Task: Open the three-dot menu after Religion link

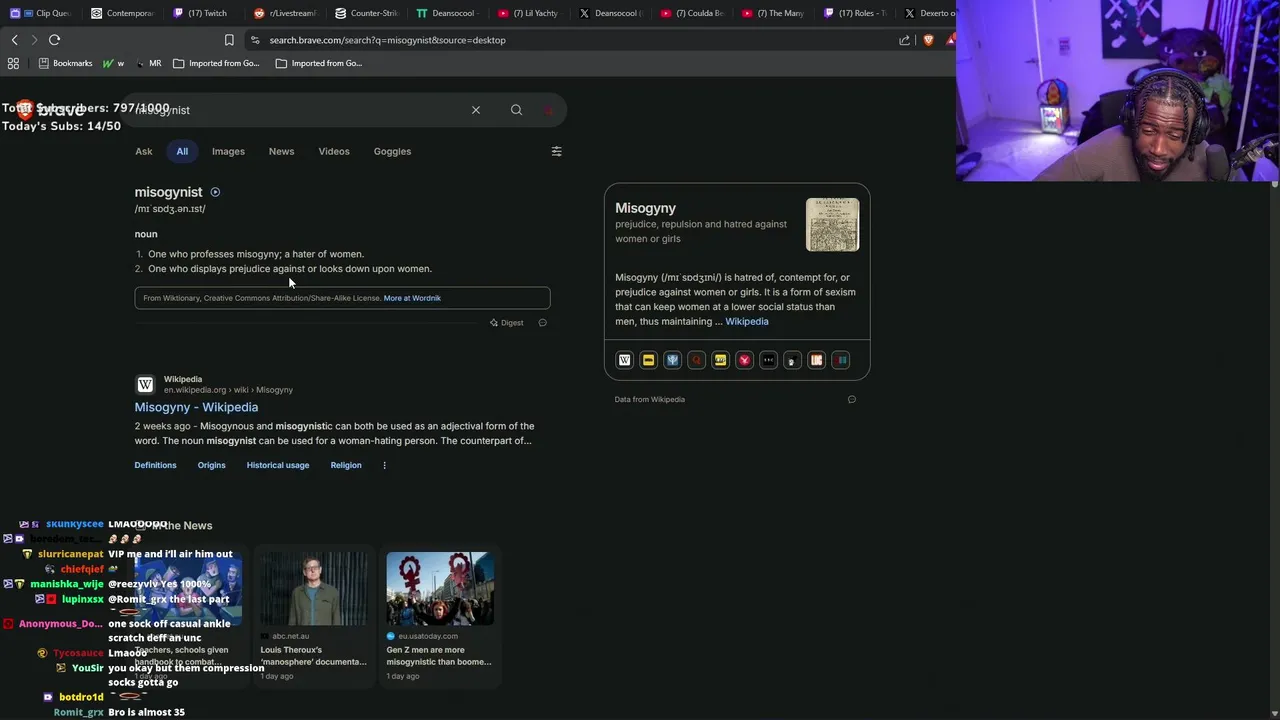Action: click(x=384, y=465)
